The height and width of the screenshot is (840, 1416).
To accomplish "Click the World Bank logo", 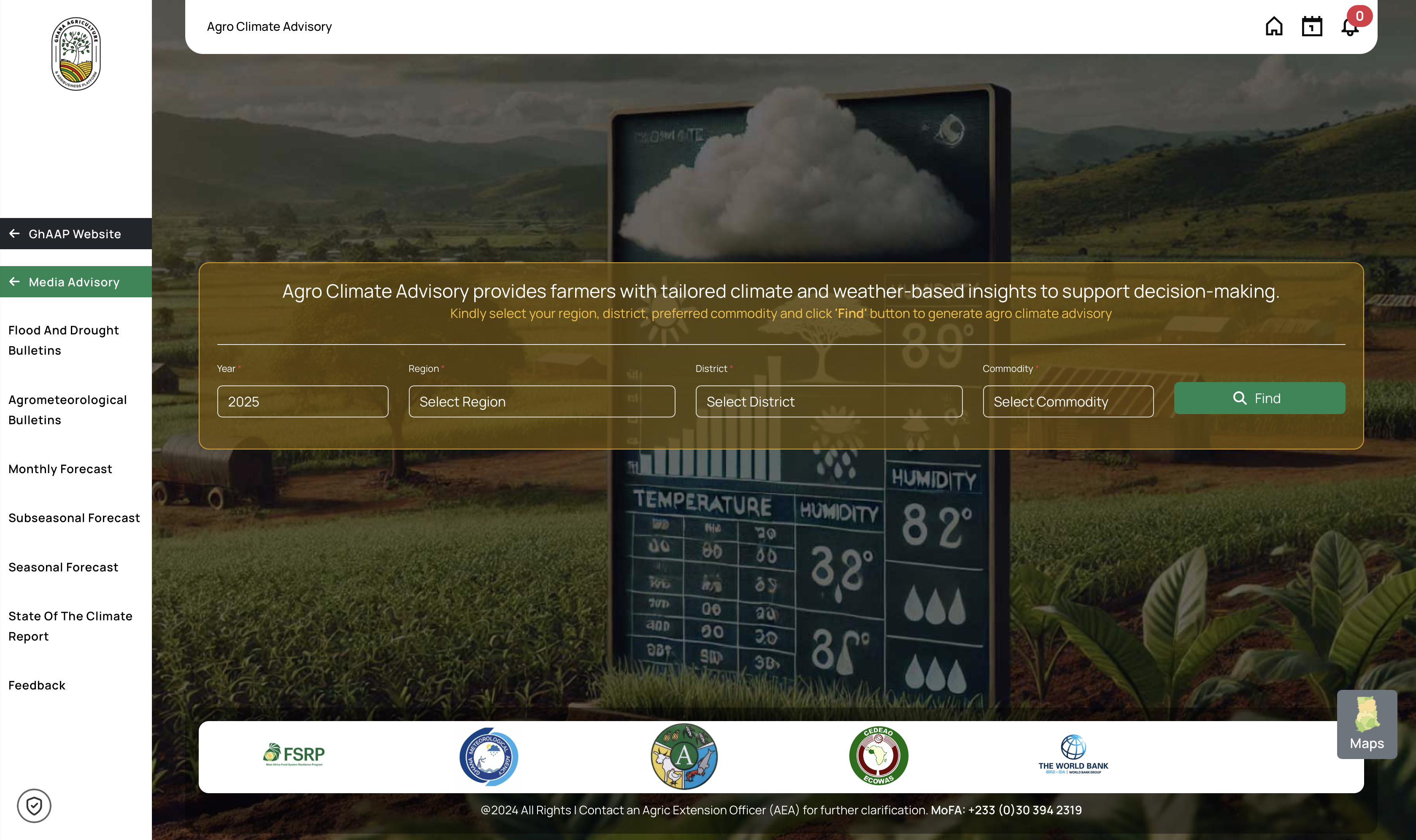I will pos(1073,755).
